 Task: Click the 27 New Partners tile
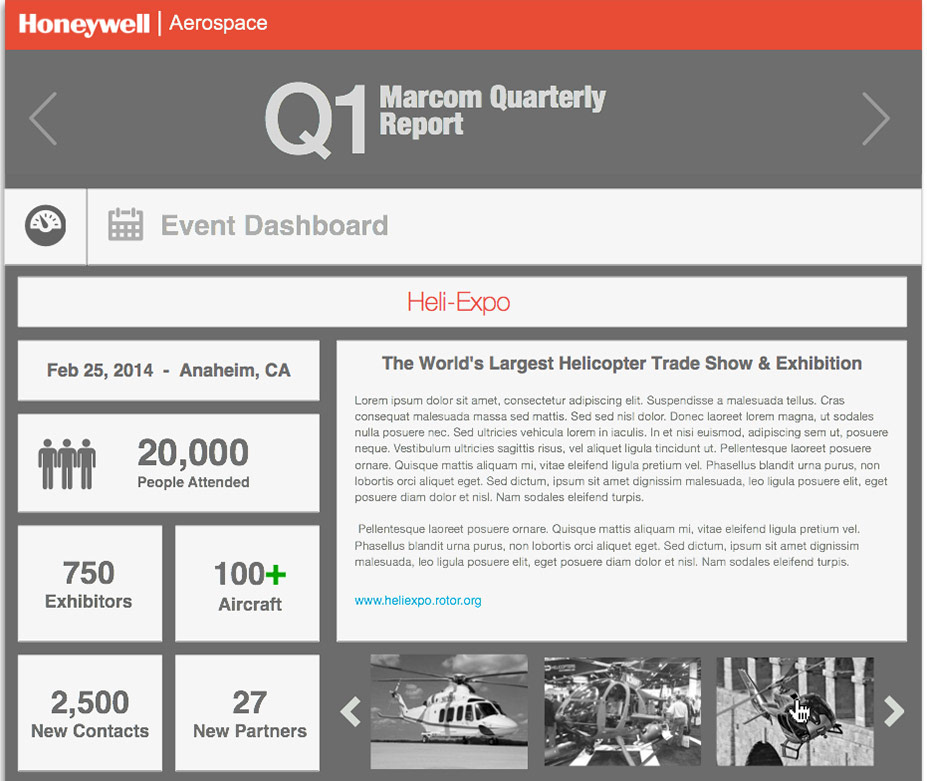click(247, 713)
